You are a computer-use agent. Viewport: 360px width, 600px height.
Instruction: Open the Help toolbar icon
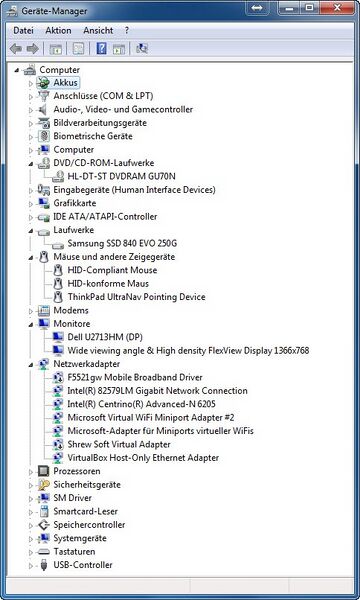tap(101, 49)
